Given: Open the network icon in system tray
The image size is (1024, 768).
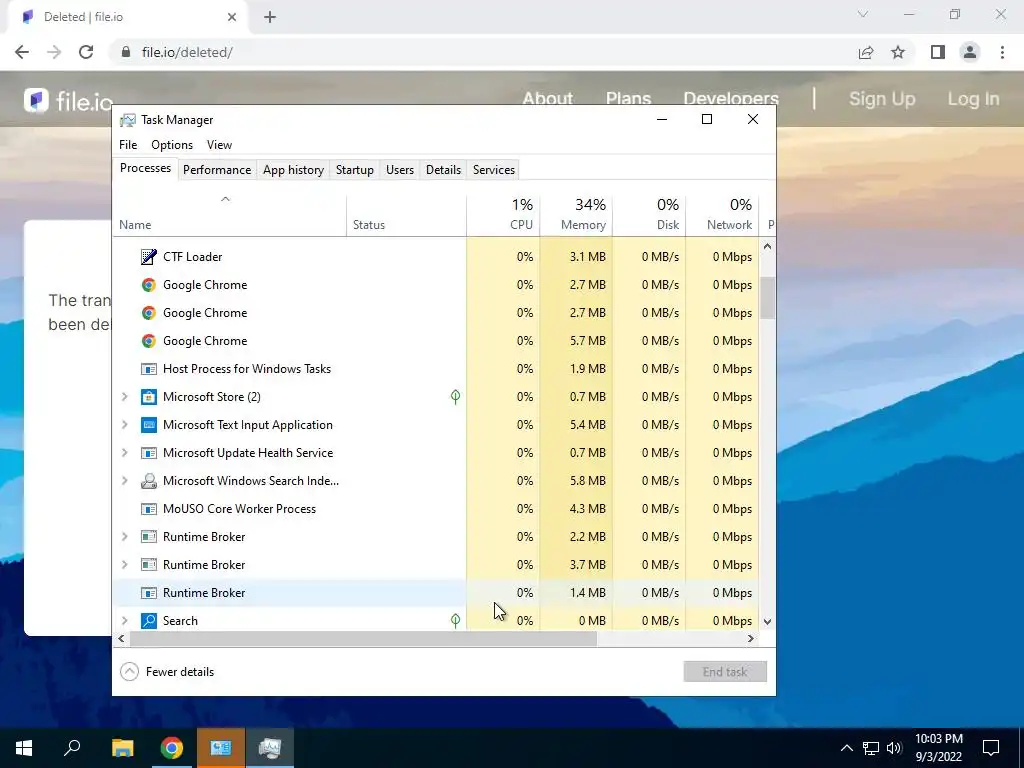Looking at the screenshot, I should pyautogui.click(x=871, y=748).
